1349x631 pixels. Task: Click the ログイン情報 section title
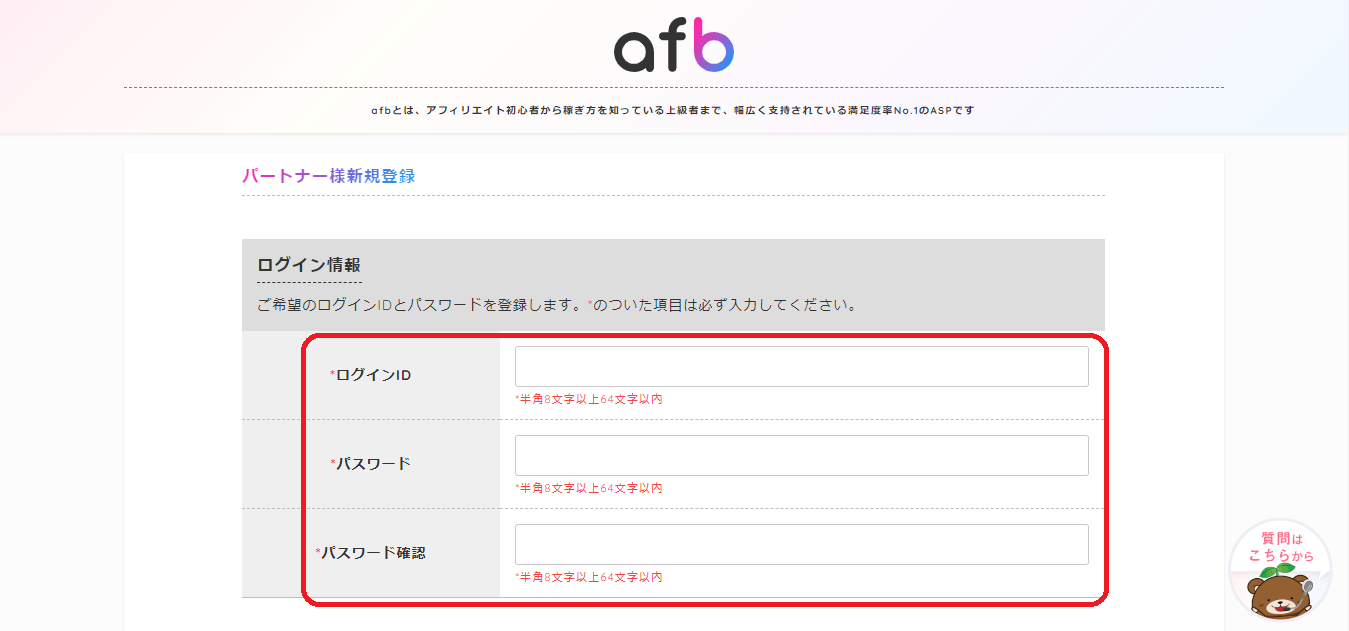[309, 265]
